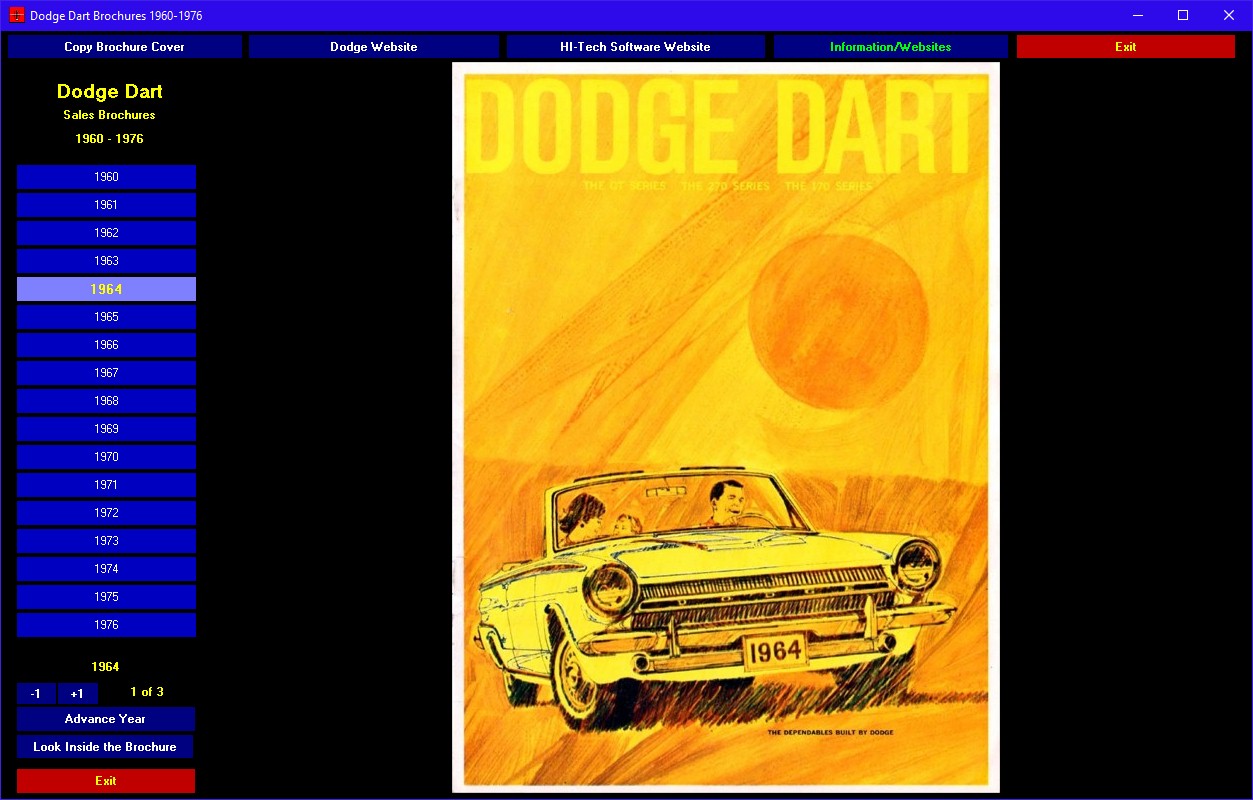The width and height of the screenshot is (1253, 800).
Task: Close the window with X button
Action: coord(1229,15)
